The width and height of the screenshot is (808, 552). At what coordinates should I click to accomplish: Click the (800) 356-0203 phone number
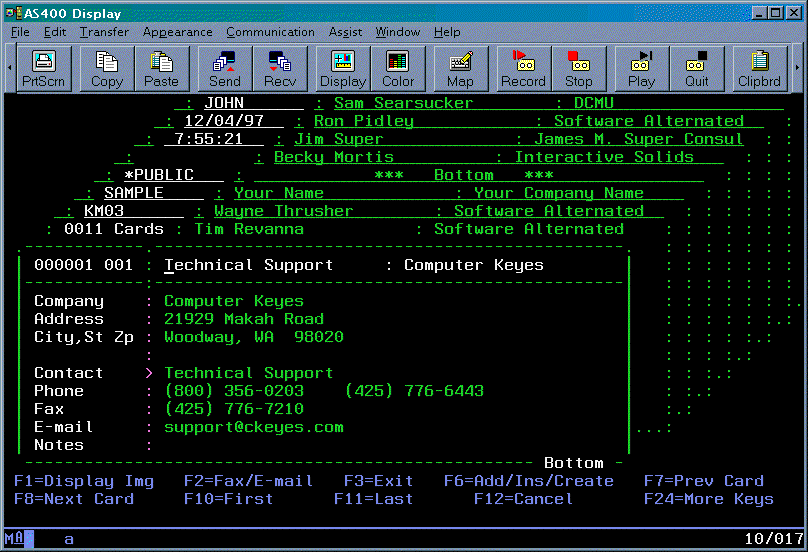(x=234, y=391)
